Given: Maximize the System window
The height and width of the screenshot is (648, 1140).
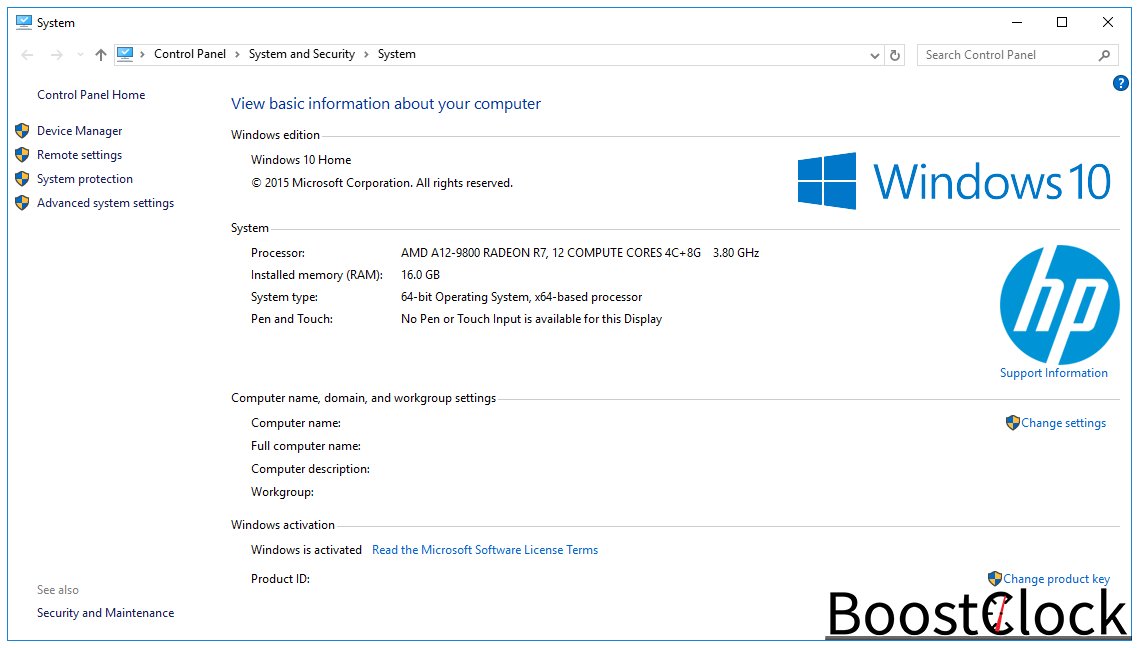Looking at the screenshot, I should tap(1061, 23).
